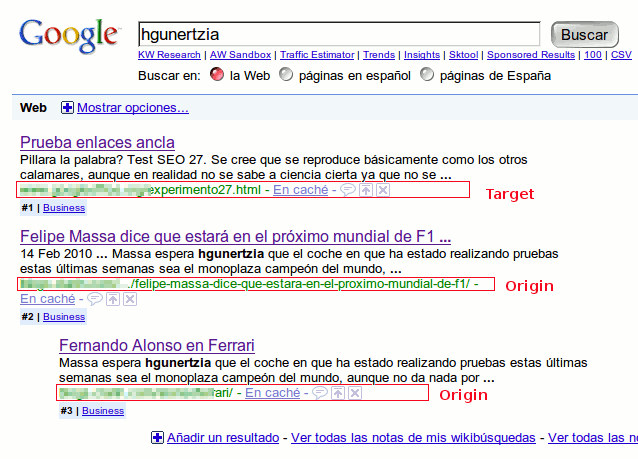Click the promote arrow icon for Fernando Alonso result
Image resolution: width=638 pixels, height=459 pixels.
pyautogui.click(x=338, y=393)
